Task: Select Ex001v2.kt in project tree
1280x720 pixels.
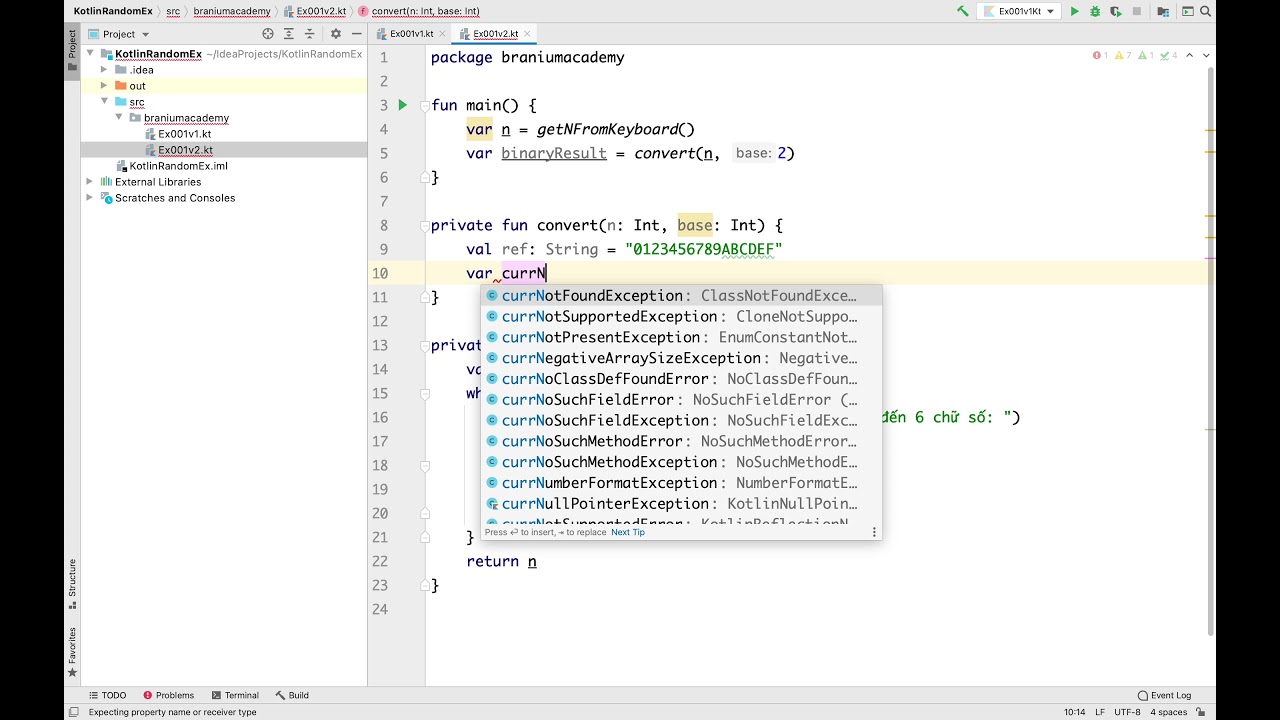Action: point(184,150)
